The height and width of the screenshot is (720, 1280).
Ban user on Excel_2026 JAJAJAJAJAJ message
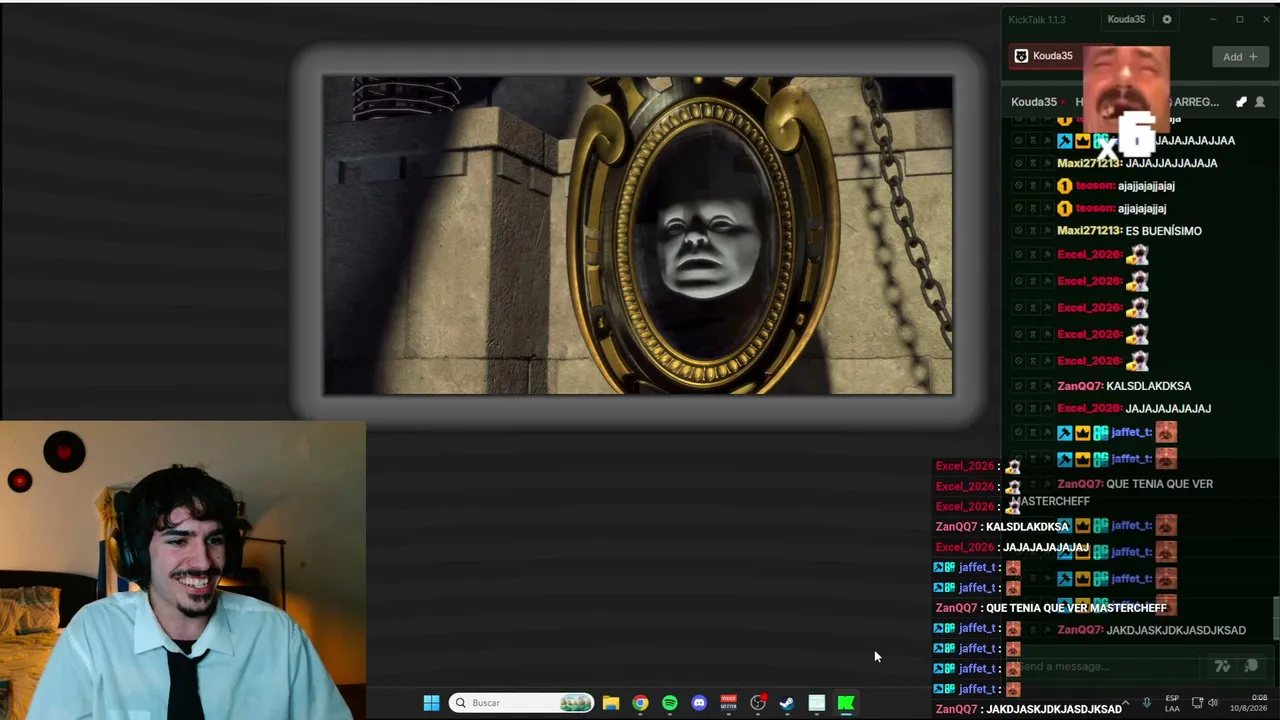1018,409
